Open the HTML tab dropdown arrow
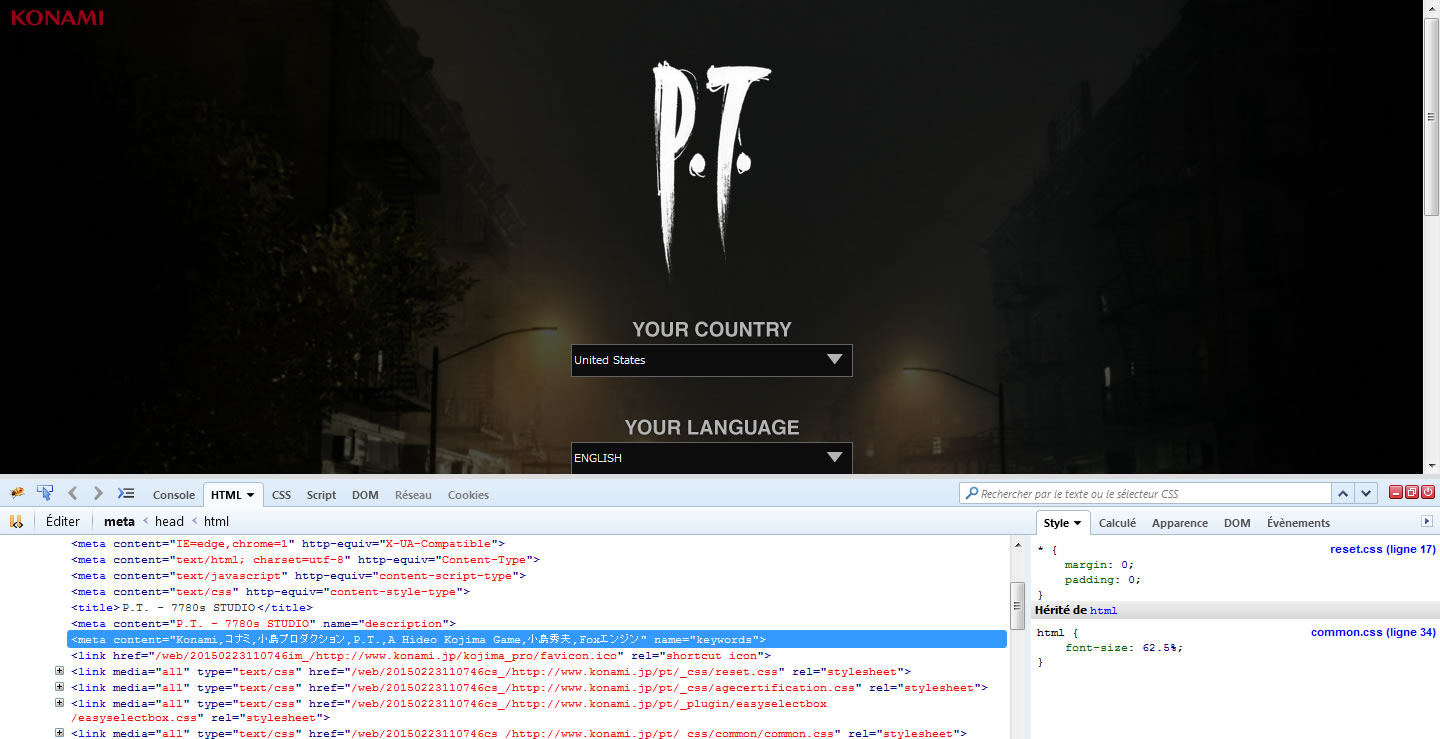 point(250,495)
